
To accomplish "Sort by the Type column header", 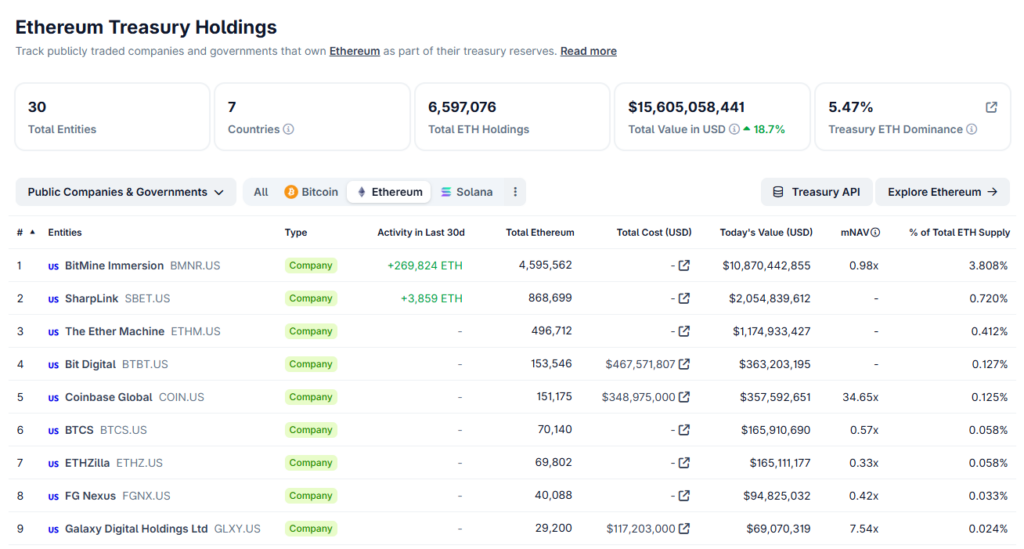I will pos(296,232).
